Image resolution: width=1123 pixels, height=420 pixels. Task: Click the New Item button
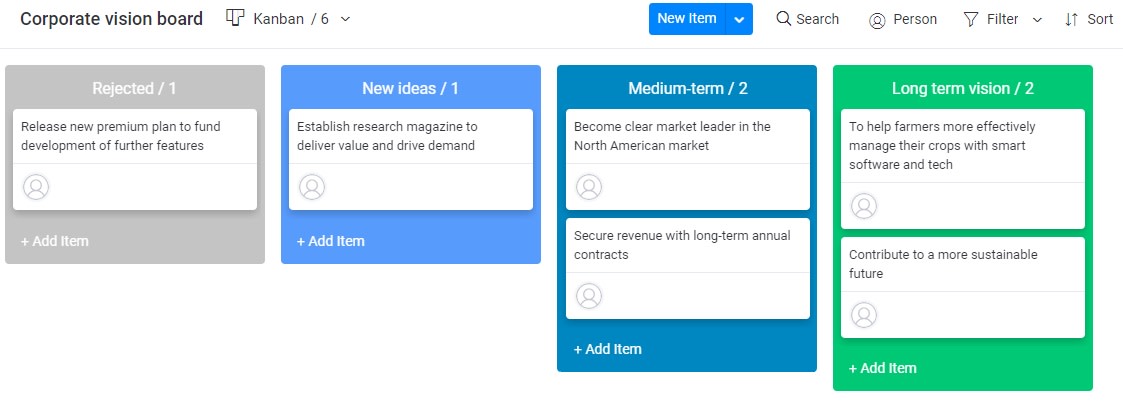click(x=687, y=19)
